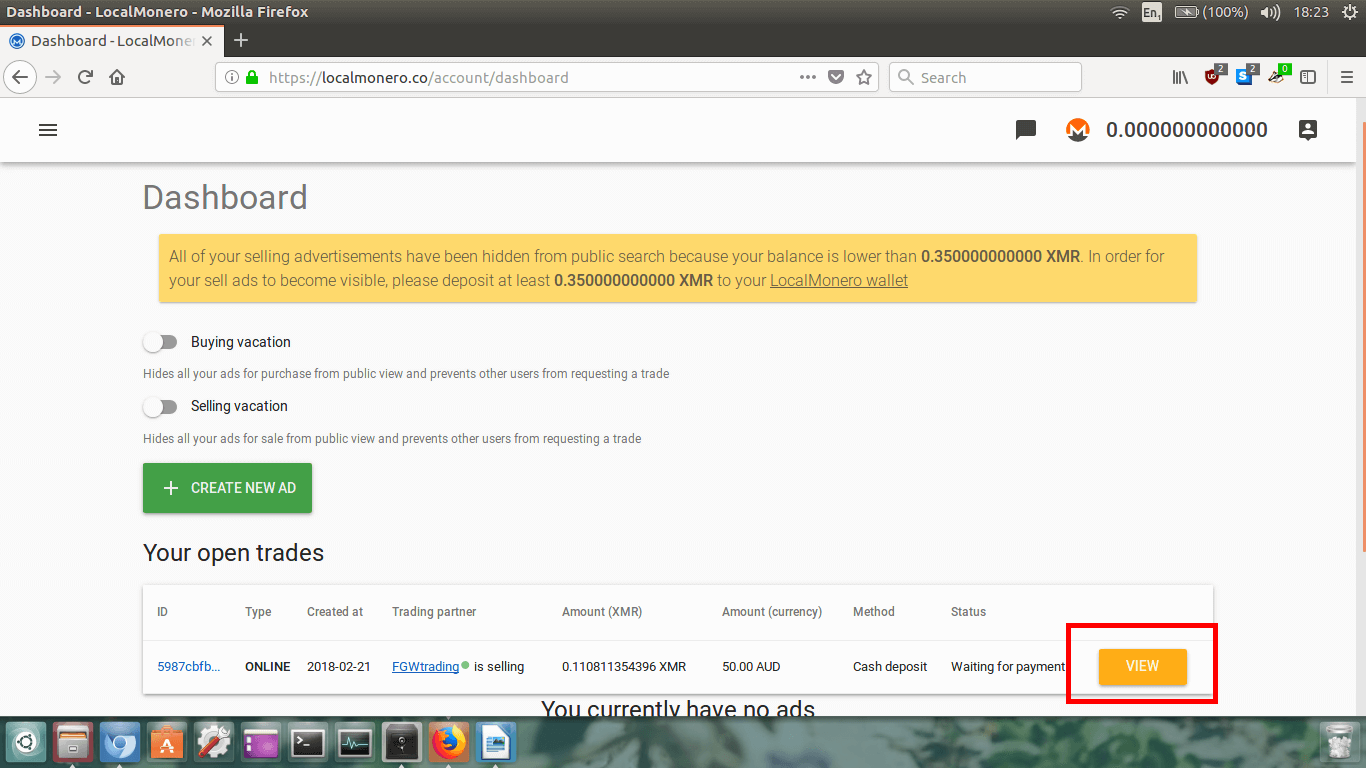The height and width of the screenshot is (768, 1366).
Task: Toggle the Selling vacation switch
Action: coord(160,406)
